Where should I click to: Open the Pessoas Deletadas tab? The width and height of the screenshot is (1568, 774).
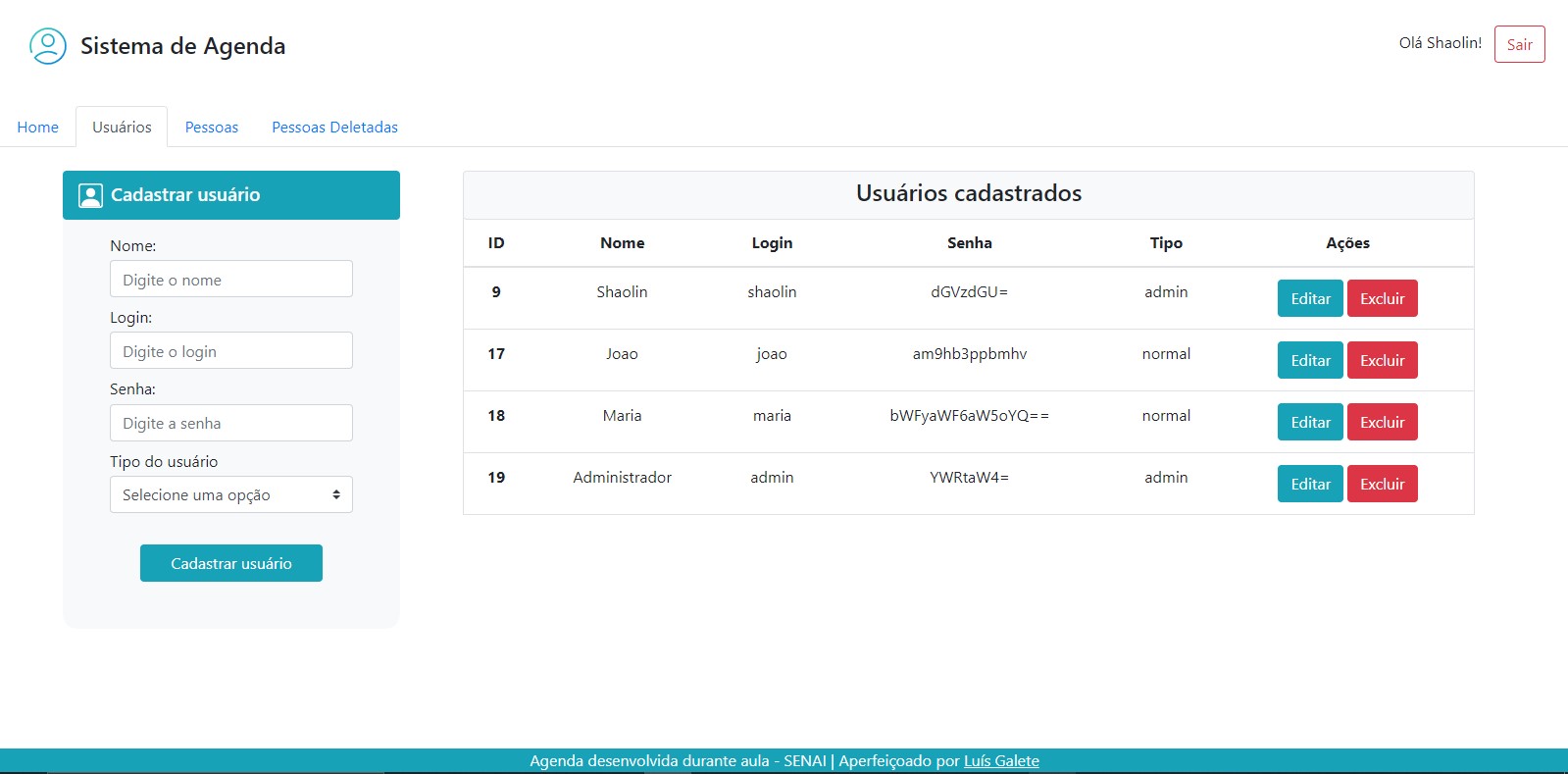[x=334, y=128]
